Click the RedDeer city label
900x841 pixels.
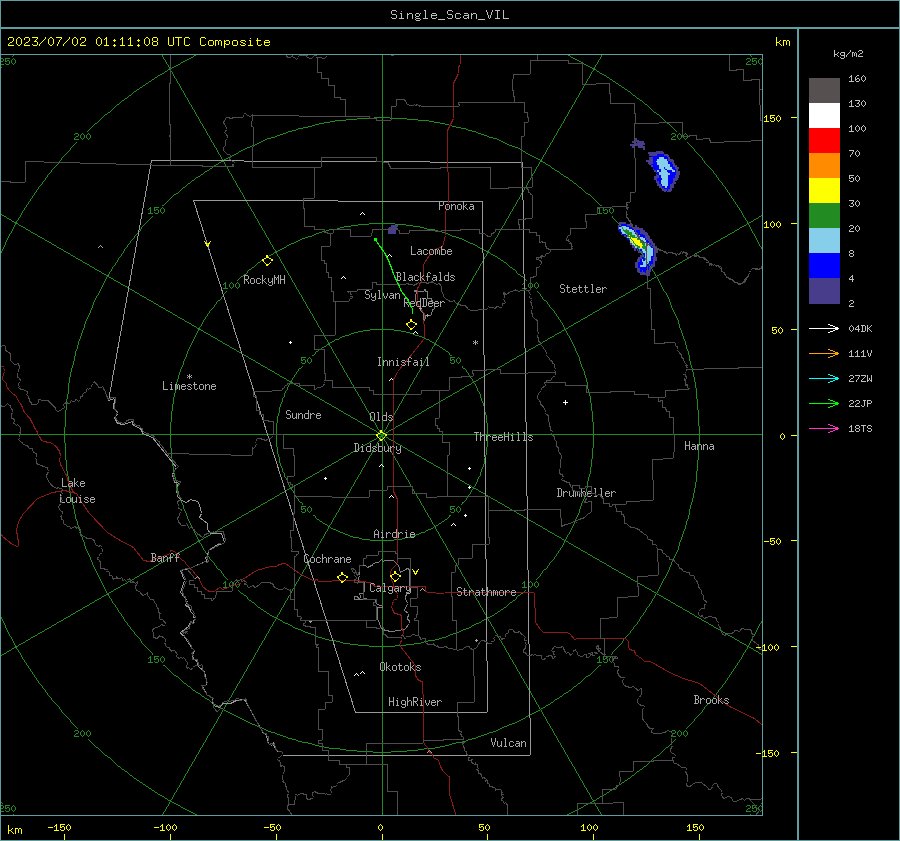coord(424,303)
